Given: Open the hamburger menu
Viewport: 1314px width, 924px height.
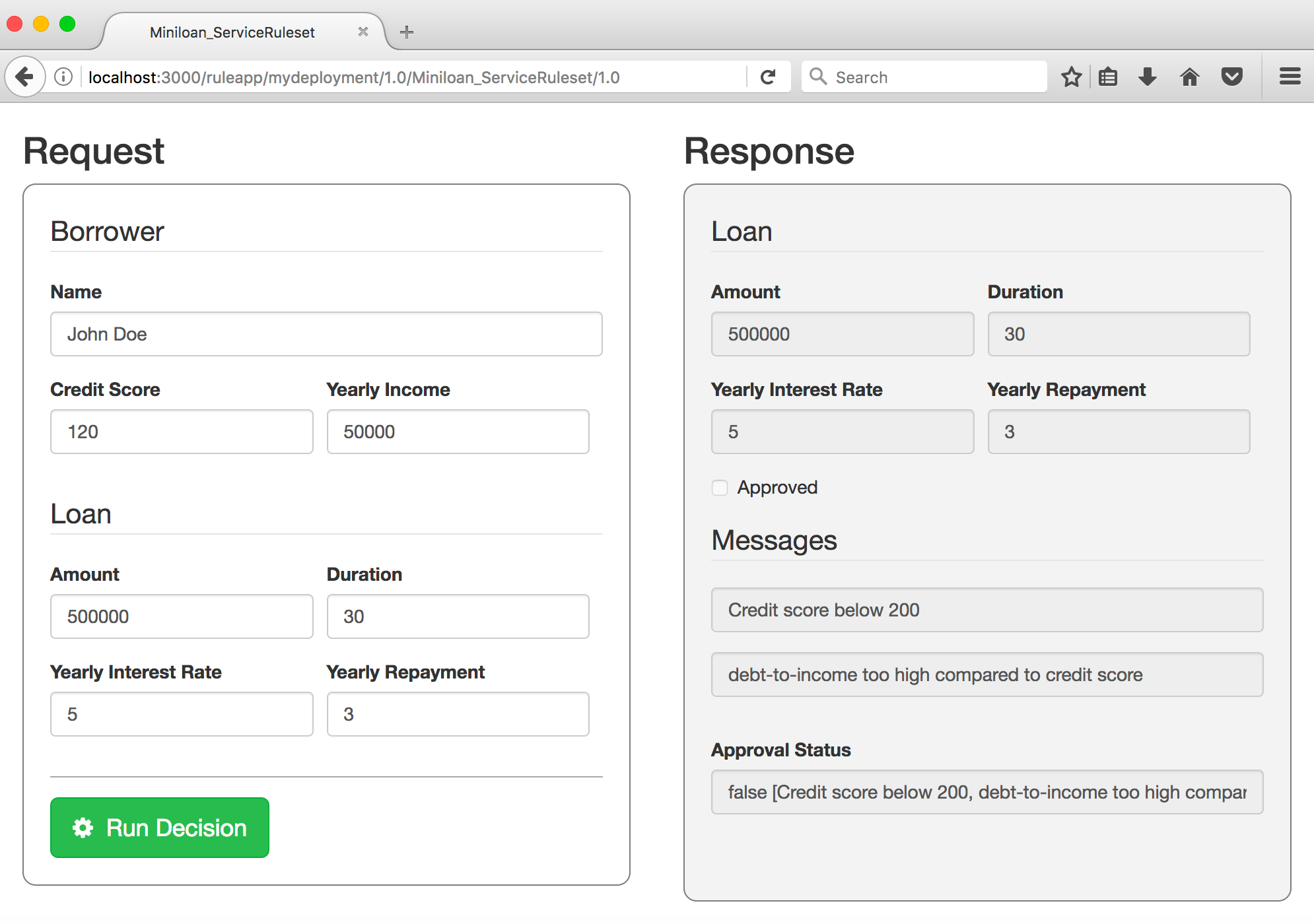Looking at the screenshot, I should [1290, 77].
